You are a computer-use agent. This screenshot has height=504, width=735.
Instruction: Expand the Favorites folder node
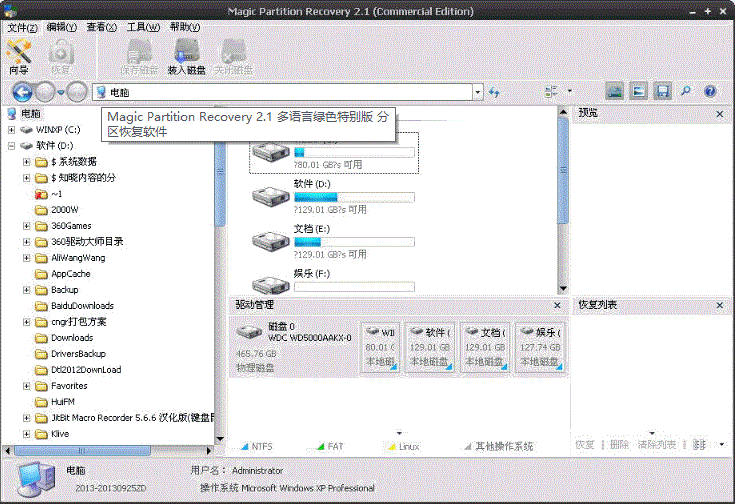[27, 386]
